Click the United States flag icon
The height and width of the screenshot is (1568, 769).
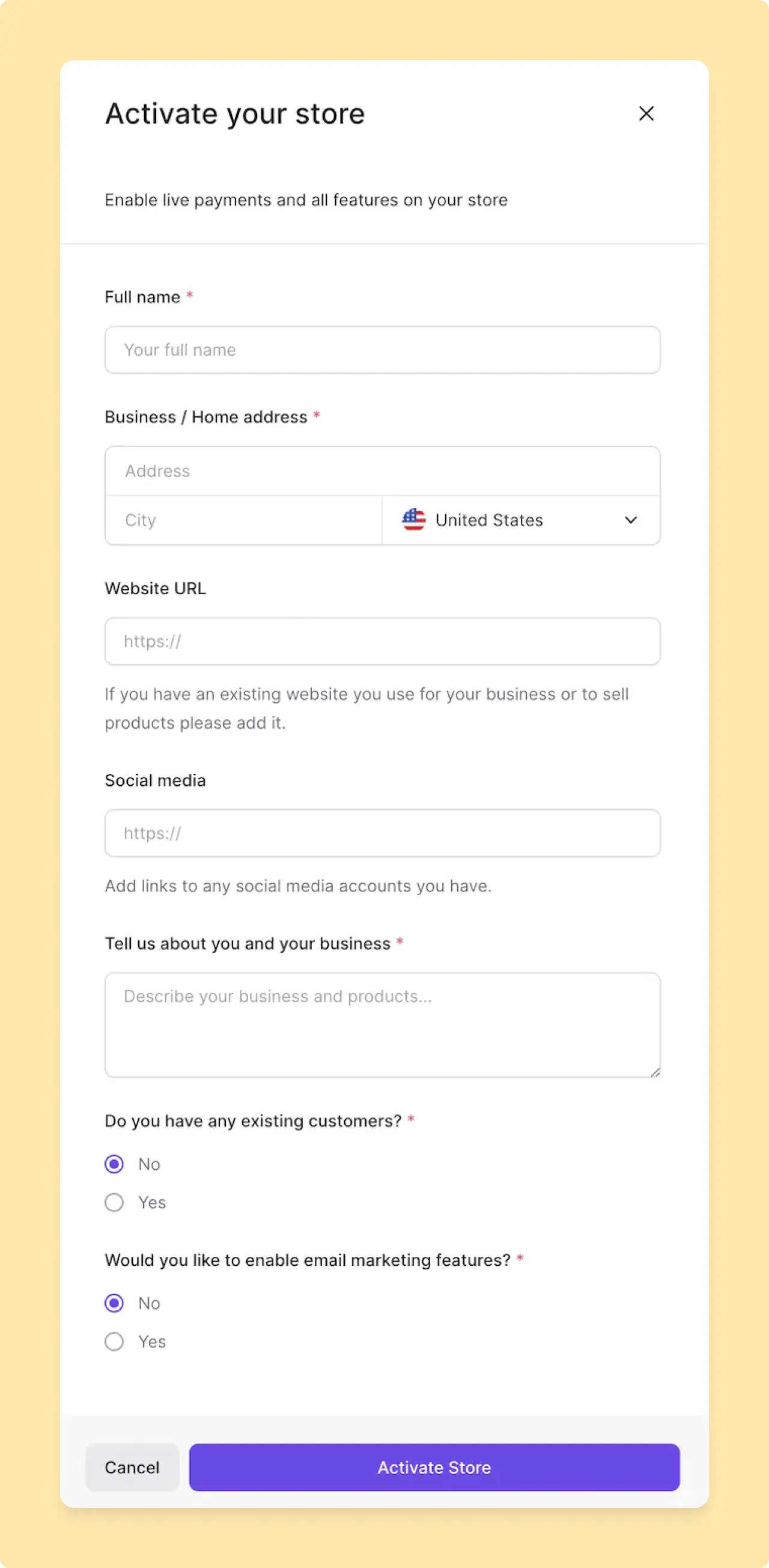tap(413, 520)
